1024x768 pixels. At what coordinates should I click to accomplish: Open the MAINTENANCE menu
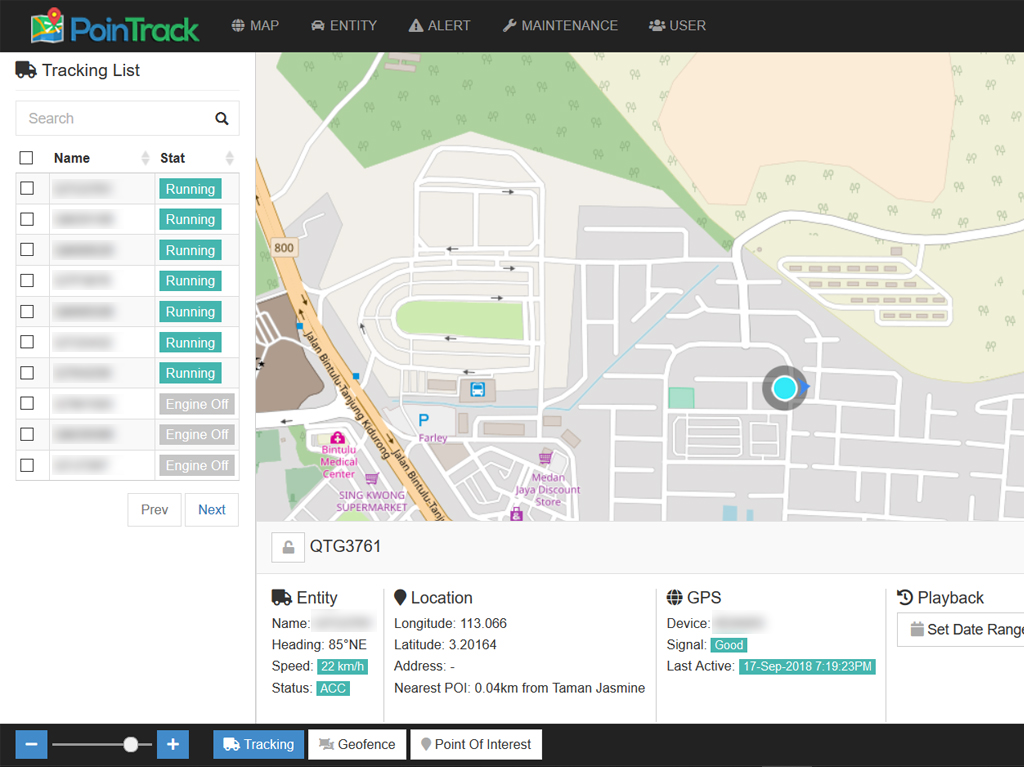pos(559,26)
